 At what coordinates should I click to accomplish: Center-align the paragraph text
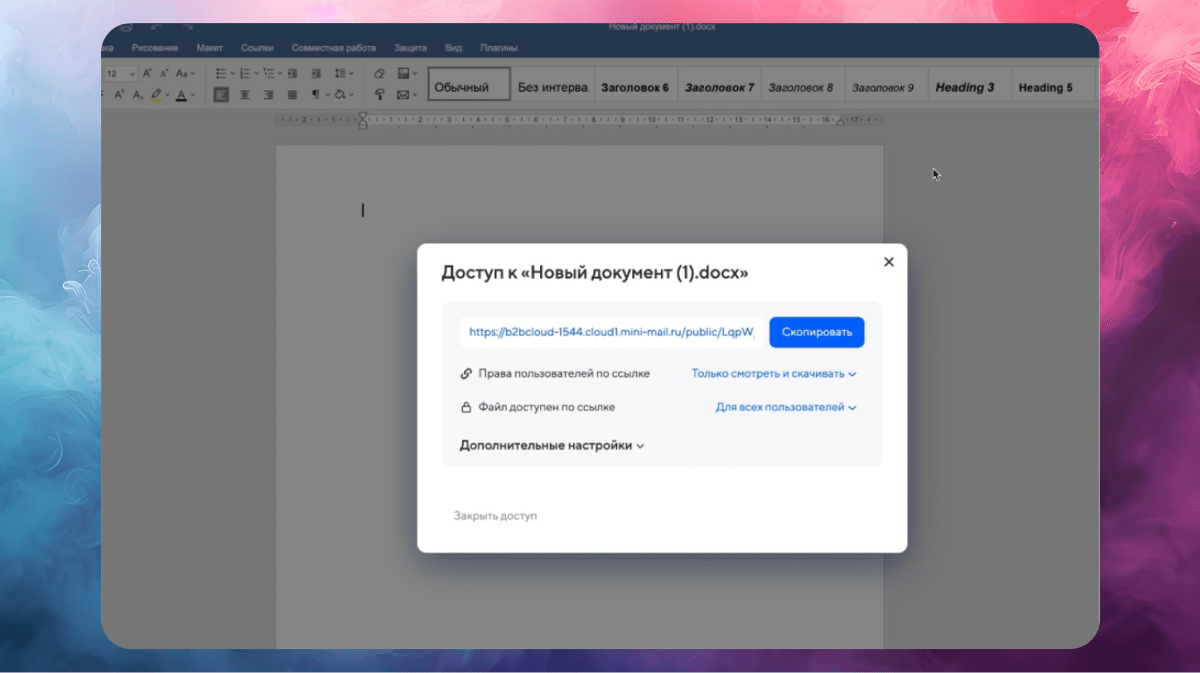coord(245,95)
